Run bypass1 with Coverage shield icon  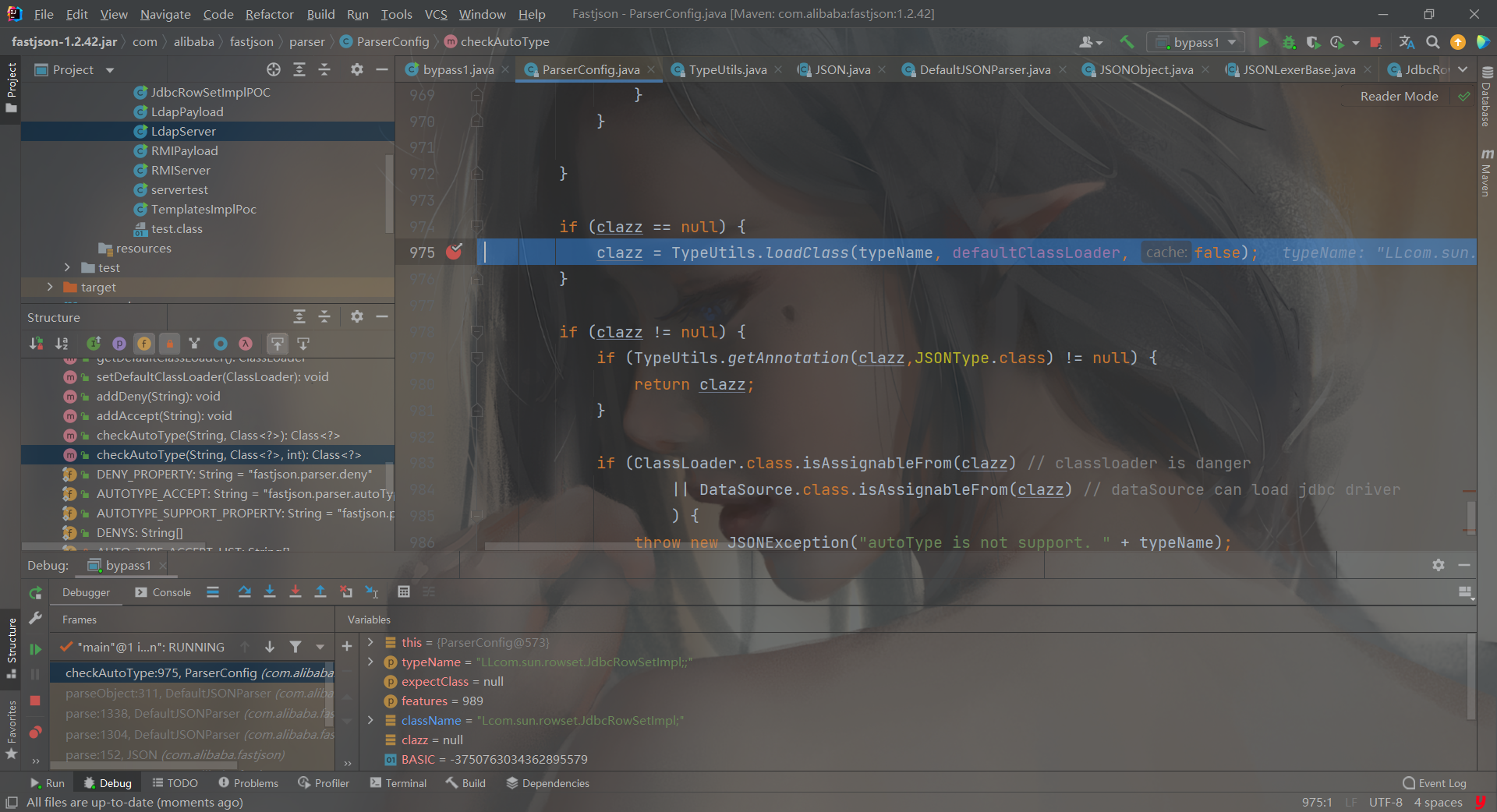point(1314,42)
